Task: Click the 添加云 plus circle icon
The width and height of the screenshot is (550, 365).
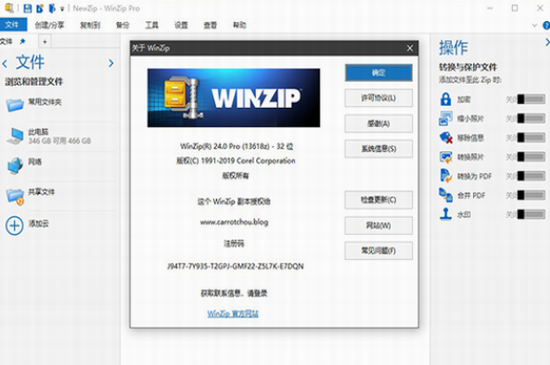Action: point(14,225)
